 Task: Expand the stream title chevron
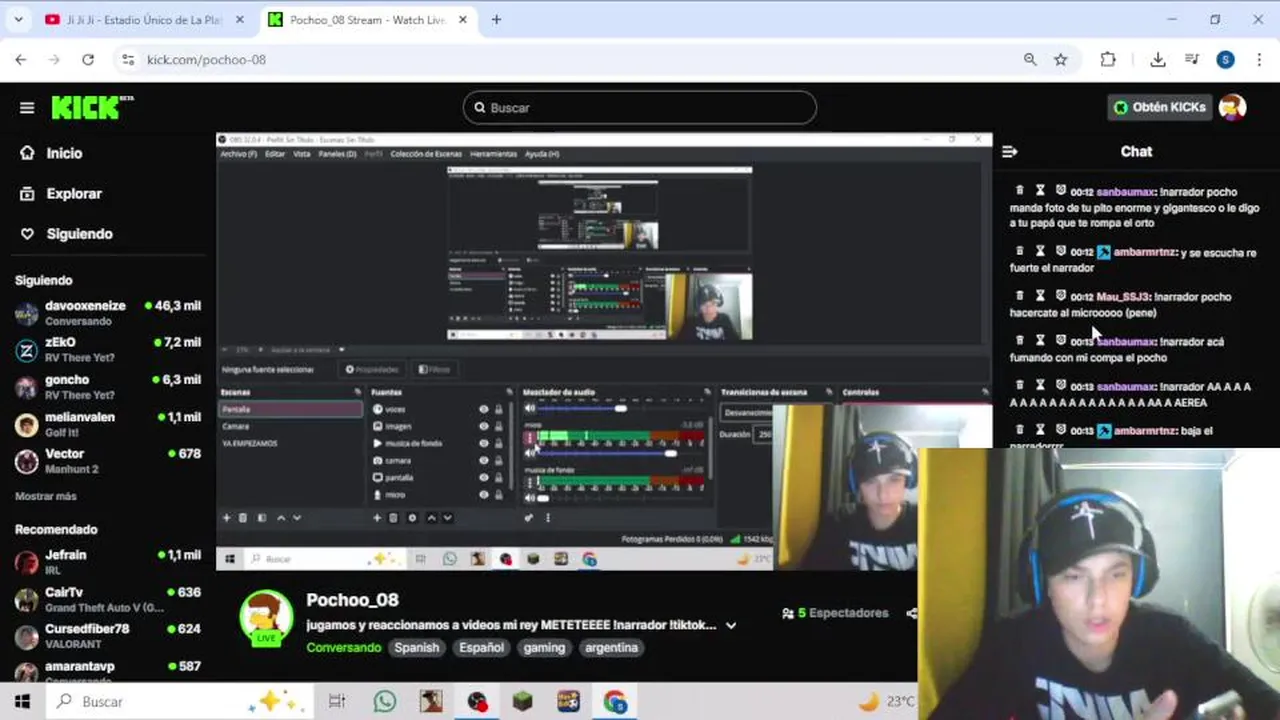(x=731, y=625)
